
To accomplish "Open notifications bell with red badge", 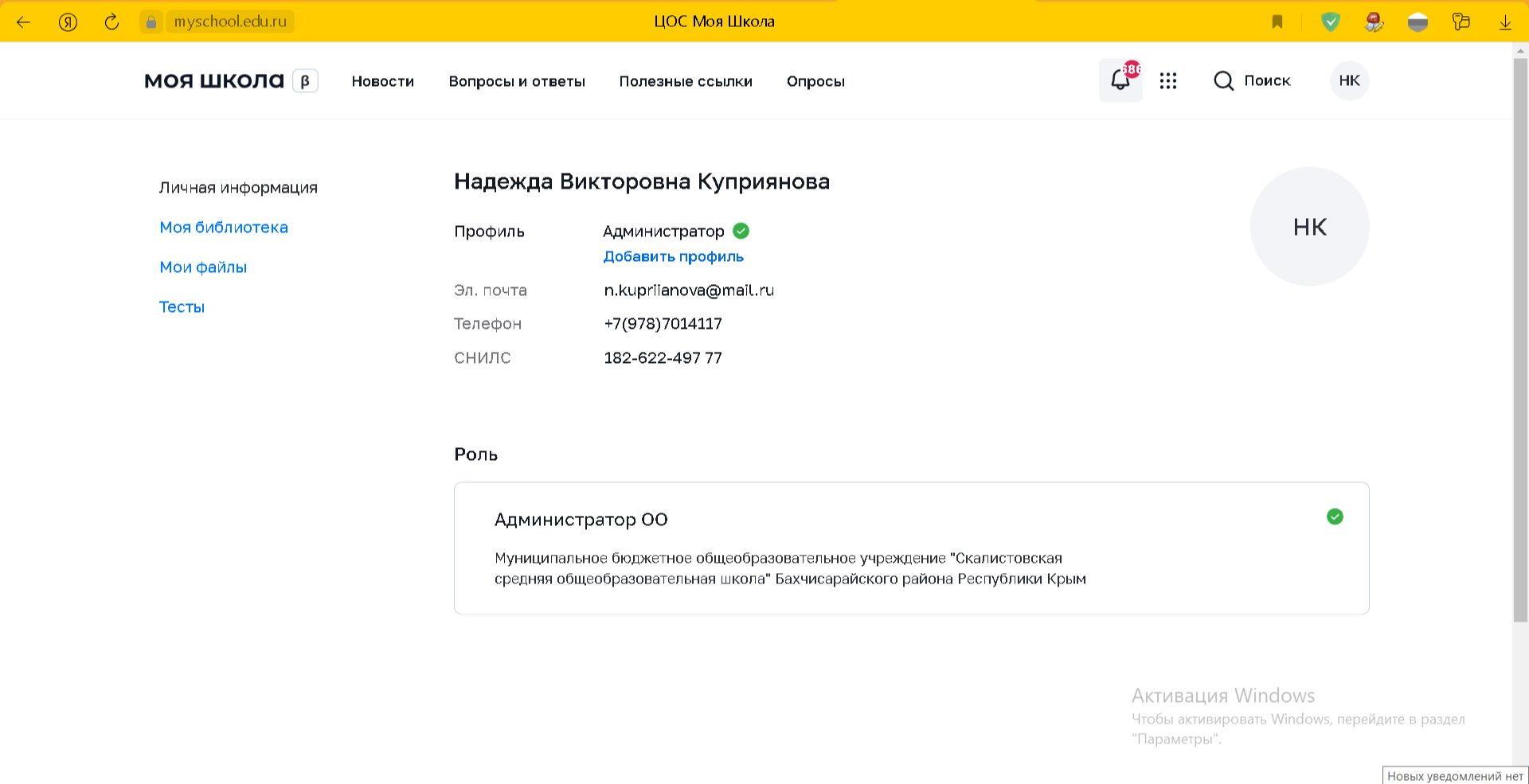I will 1120,80.
